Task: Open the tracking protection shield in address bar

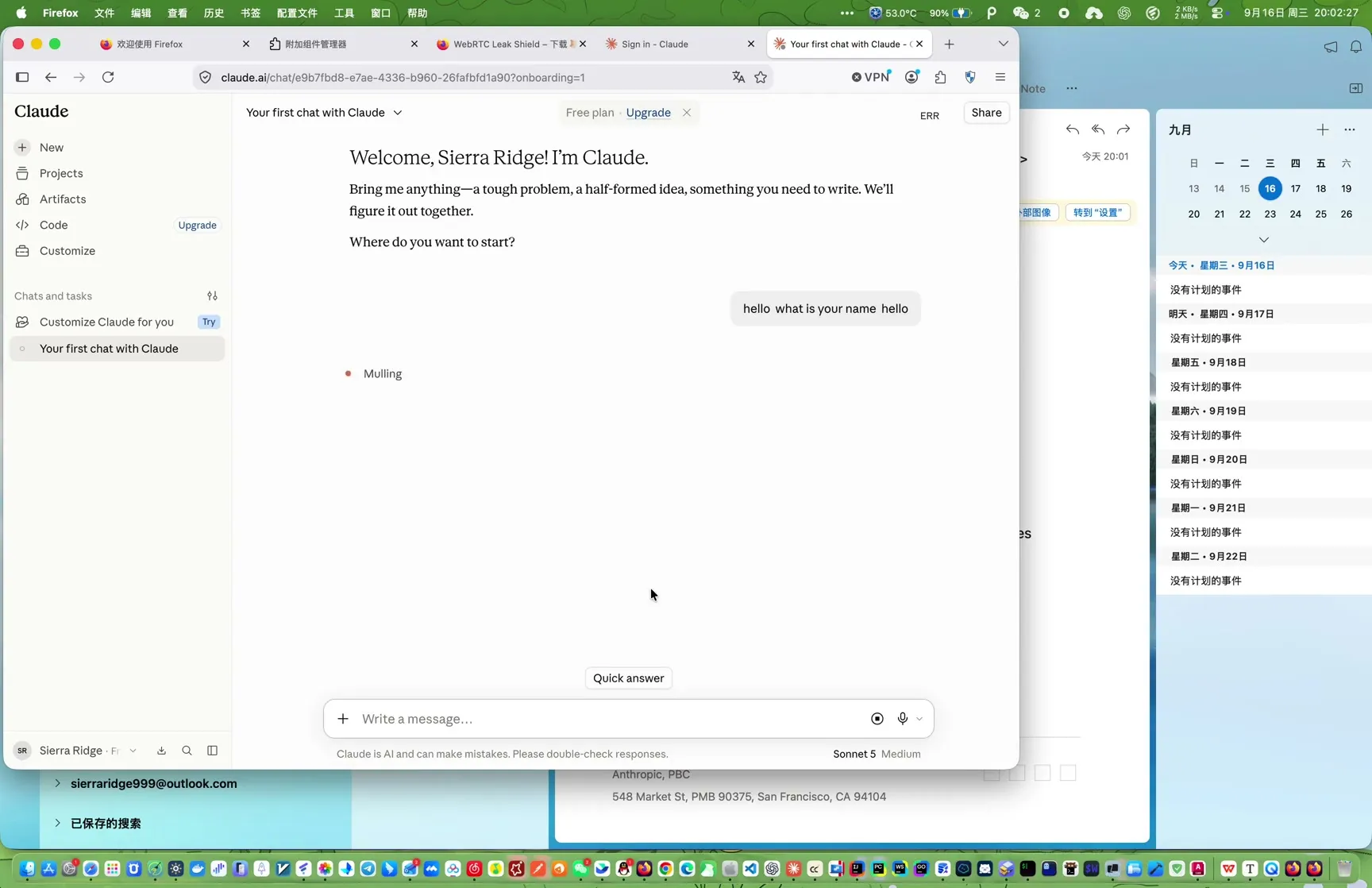Action: 206,77
